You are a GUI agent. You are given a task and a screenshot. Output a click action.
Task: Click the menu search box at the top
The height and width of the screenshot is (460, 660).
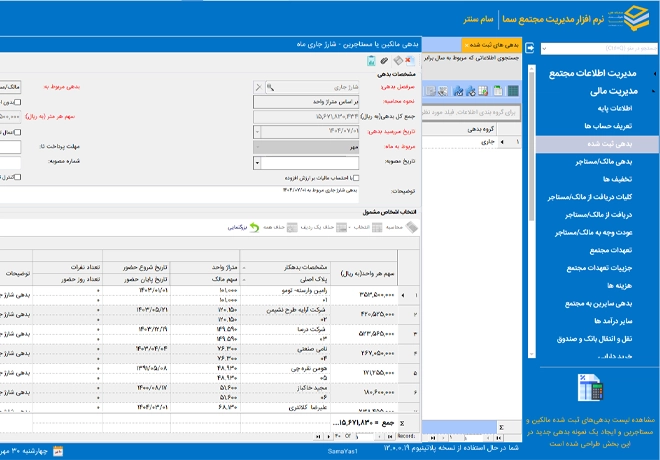[x=595, y=47]
